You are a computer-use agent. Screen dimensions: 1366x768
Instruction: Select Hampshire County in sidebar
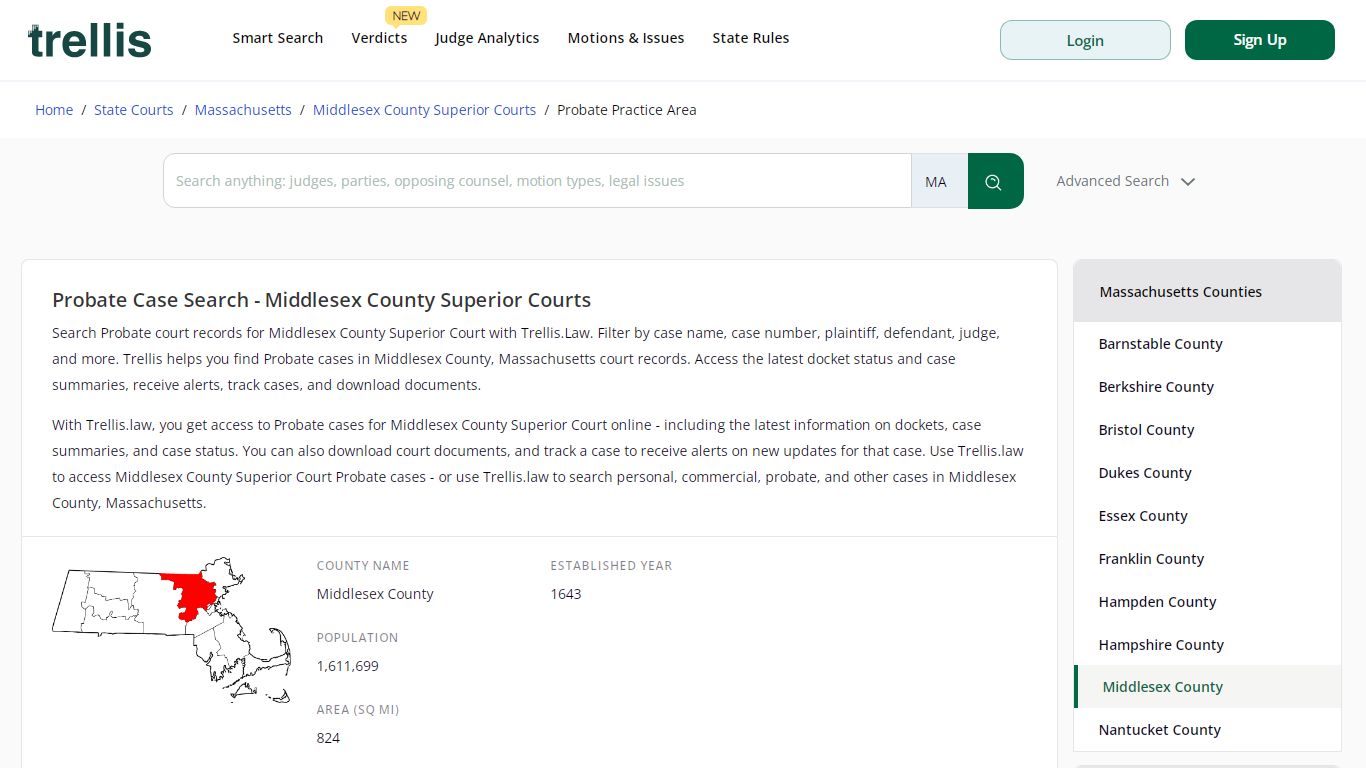click(x=1161, y=645)
